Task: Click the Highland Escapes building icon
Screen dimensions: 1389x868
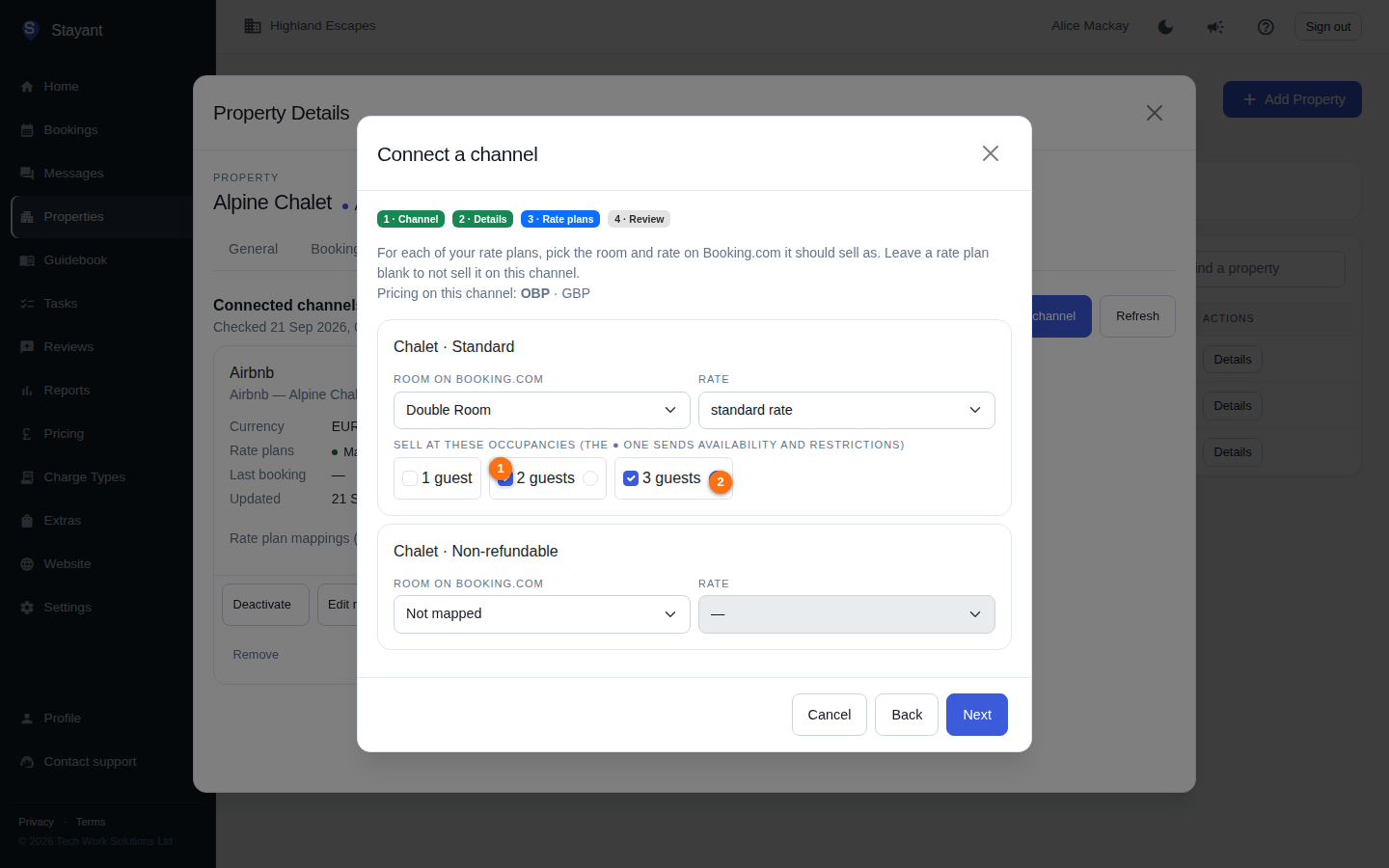Action: (253, 26)
